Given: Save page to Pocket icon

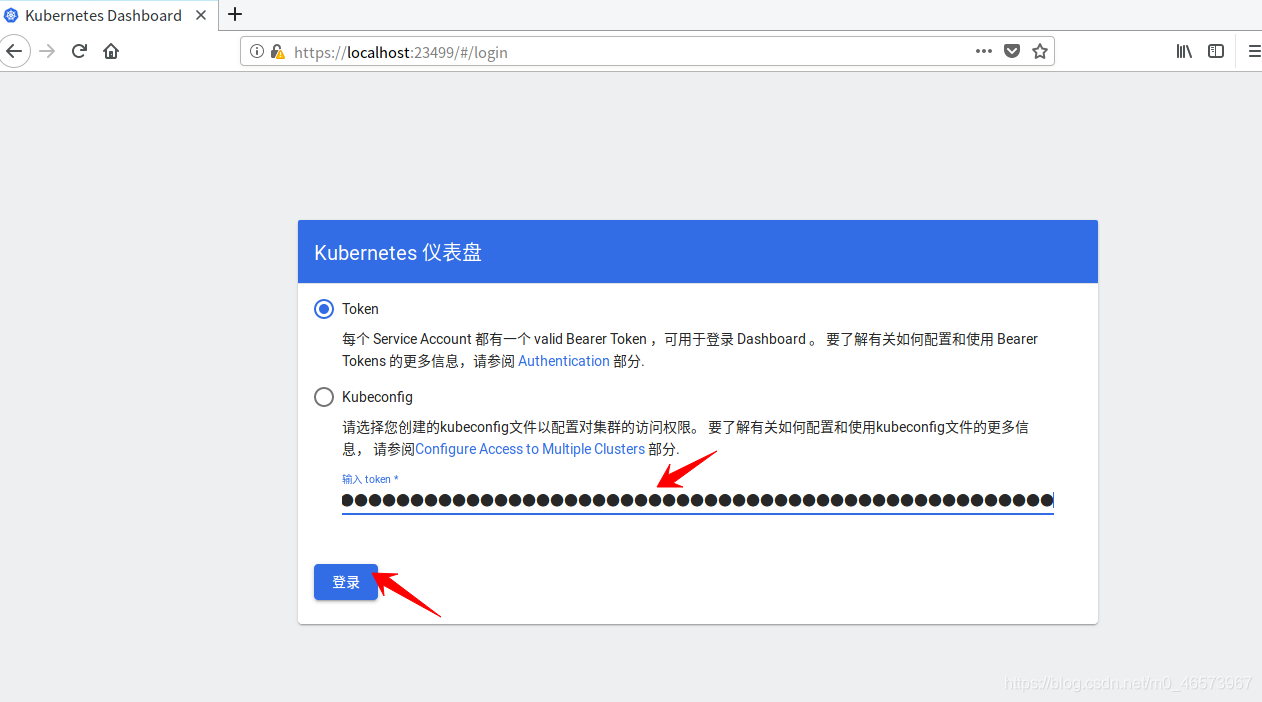Looking at the screenshot, I should click(1012, 51).
